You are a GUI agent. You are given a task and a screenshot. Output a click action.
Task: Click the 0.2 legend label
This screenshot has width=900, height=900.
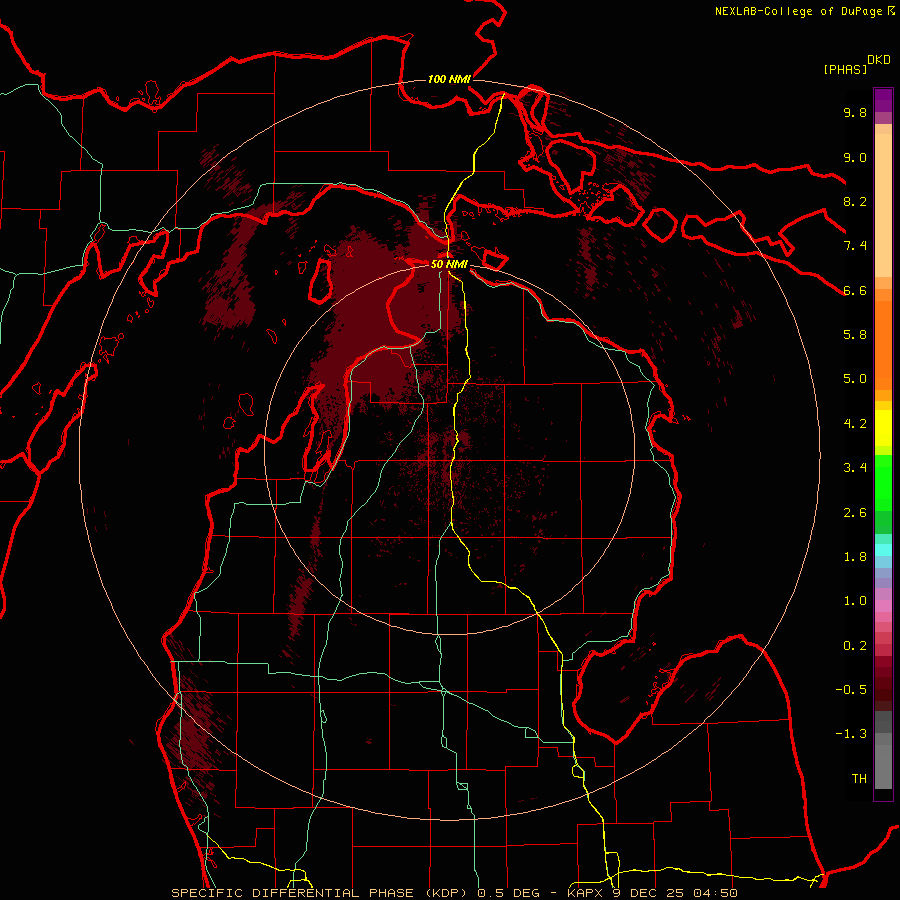[x=855, y=646]
